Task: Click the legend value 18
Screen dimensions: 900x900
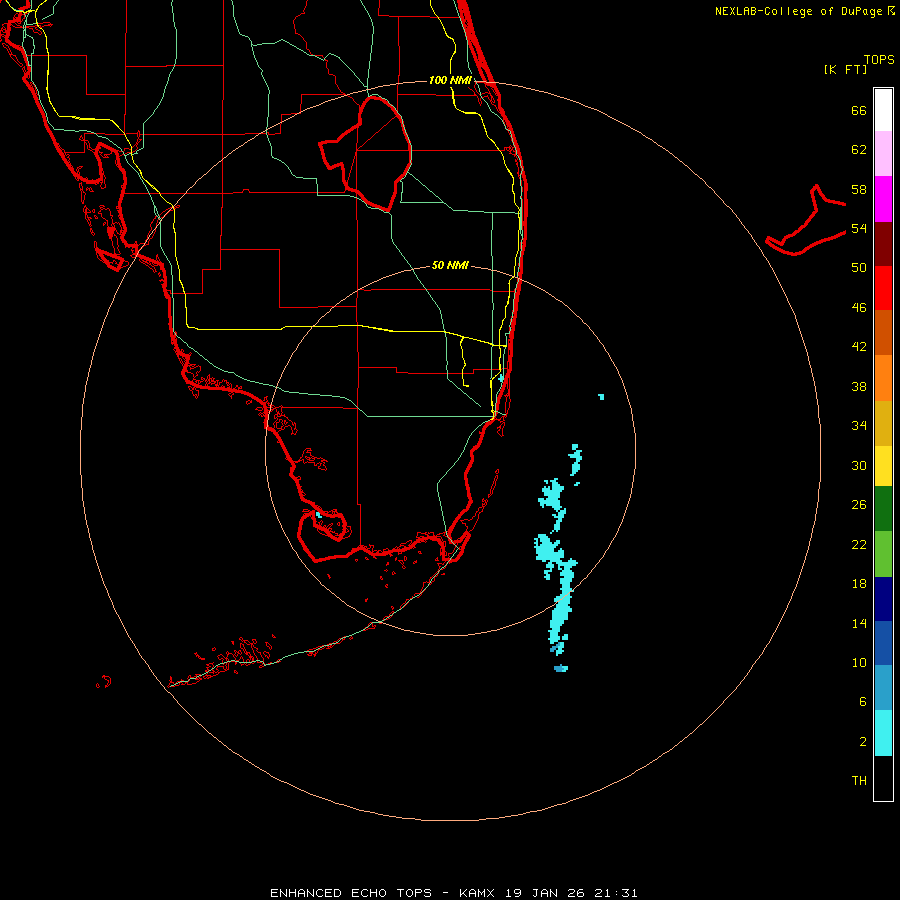Action: pos(859,584)
